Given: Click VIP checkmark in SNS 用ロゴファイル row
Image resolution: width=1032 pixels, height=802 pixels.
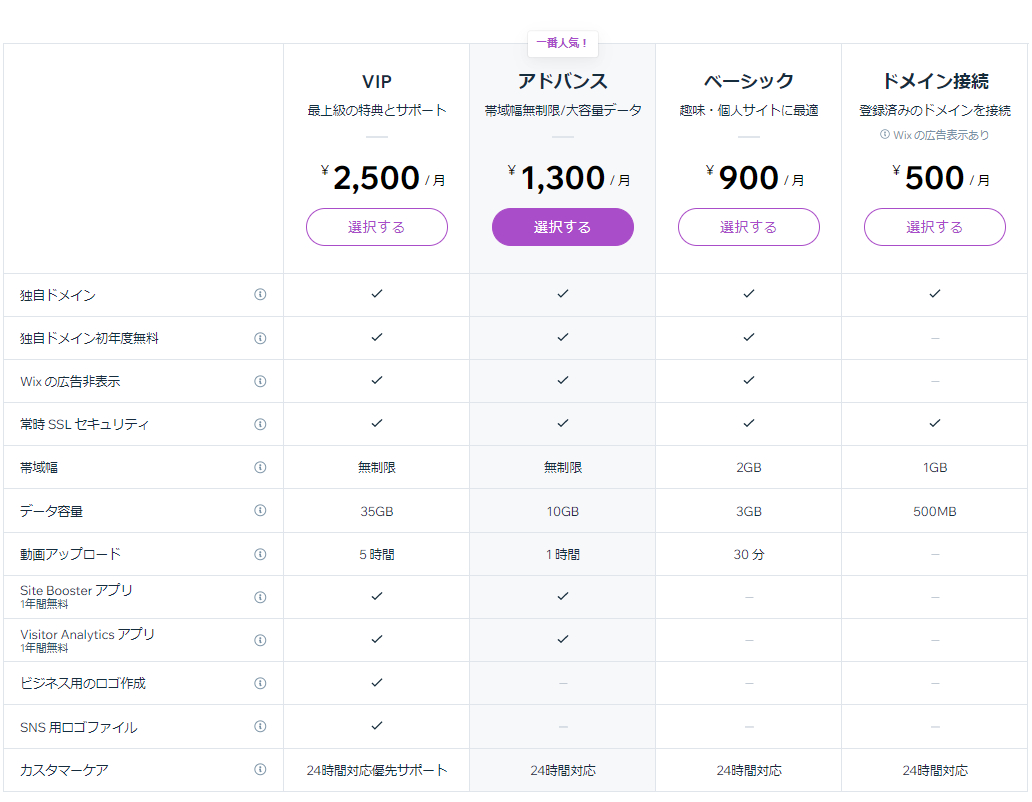Looking at the screenshot, I should click(376, 726).
